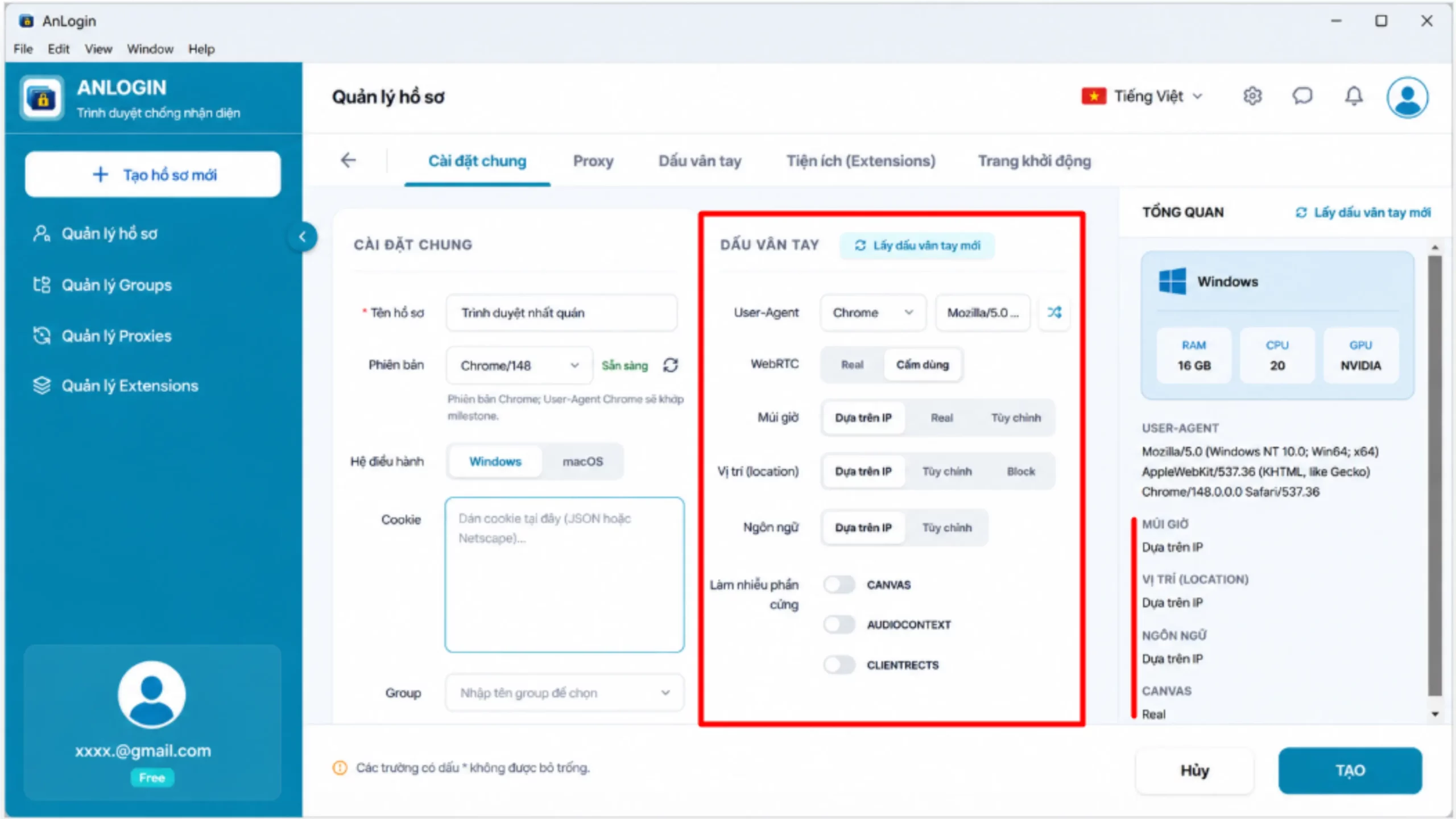Switch to Dấu vân tay tab
Viewport: 1456px width, 819px height.
pyautogui.click(x=700, y=161)
